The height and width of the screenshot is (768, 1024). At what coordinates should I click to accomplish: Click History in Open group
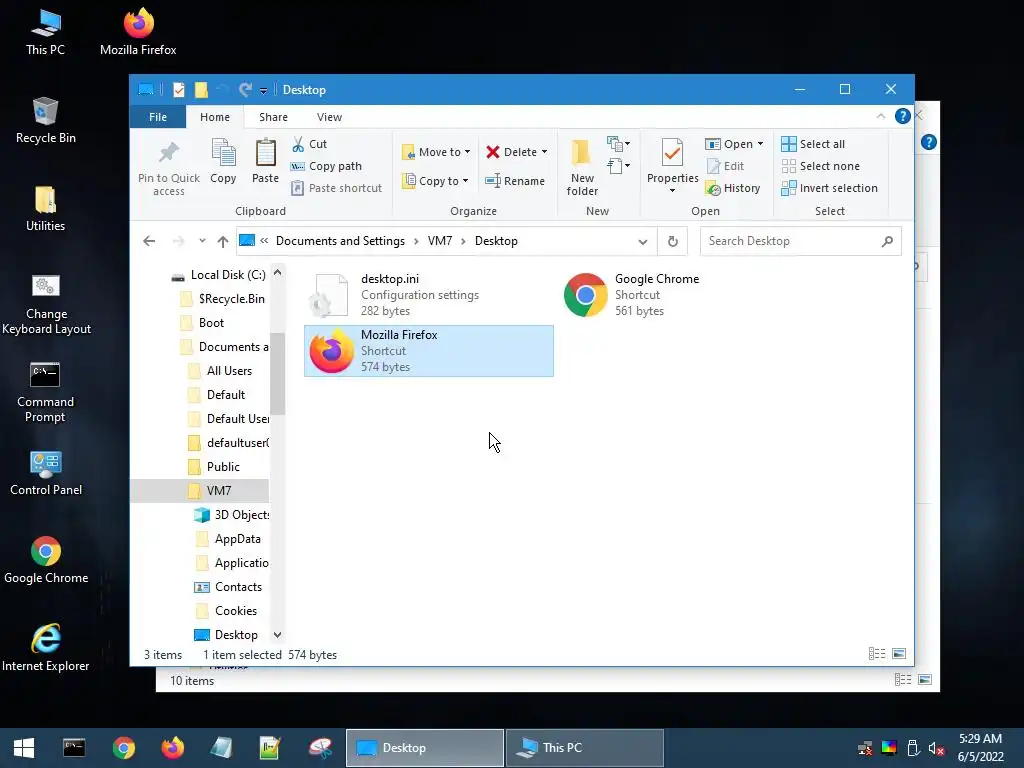tap(733, 188)
